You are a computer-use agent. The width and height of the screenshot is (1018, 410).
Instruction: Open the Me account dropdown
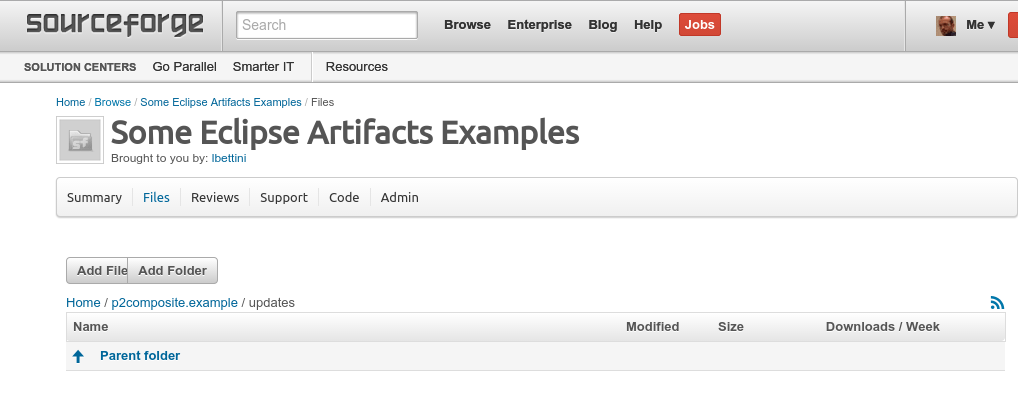[x=980, y=25]
